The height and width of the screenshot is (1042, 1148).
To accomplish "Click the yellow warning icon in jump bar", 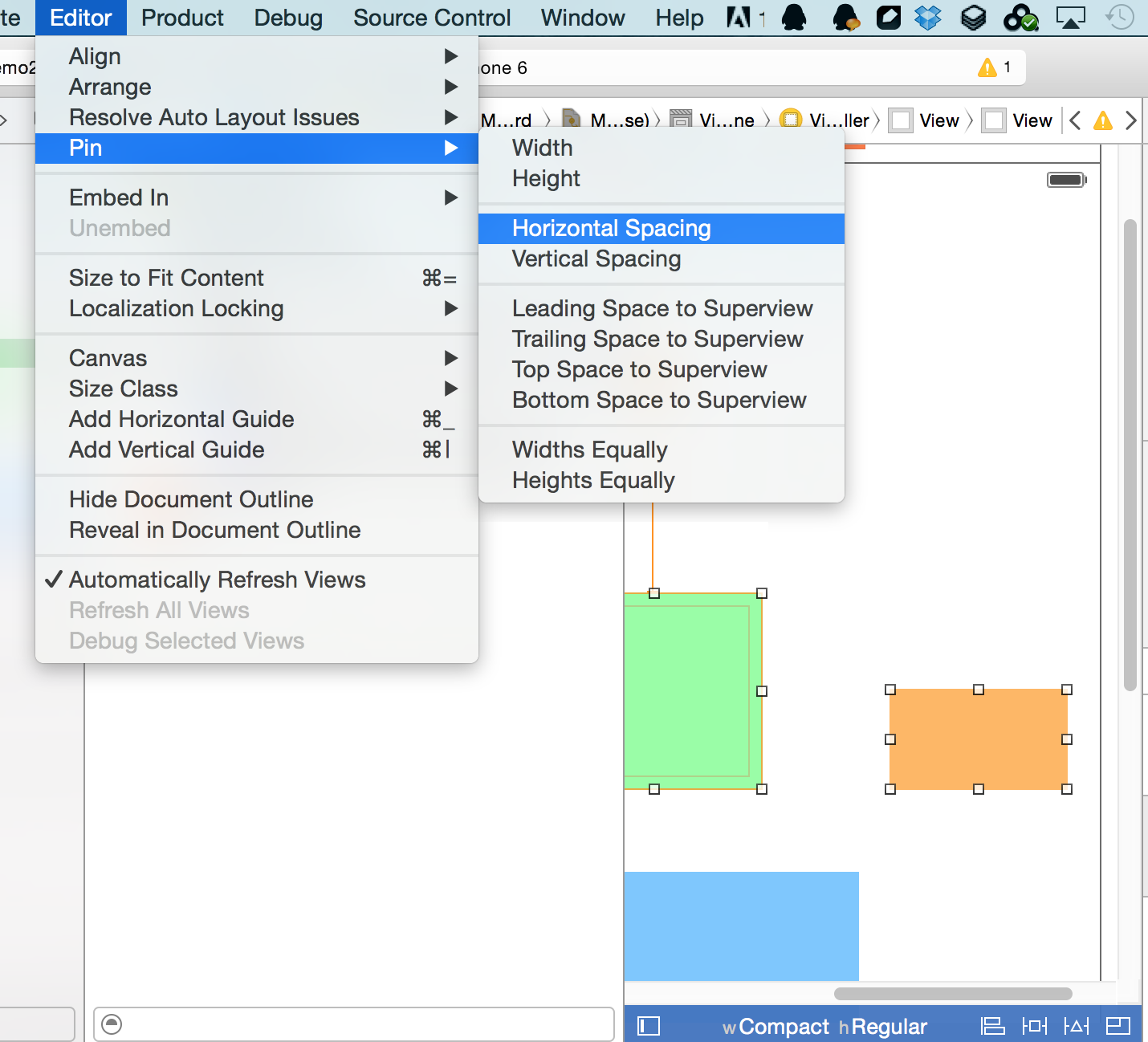I will coord(1103,120).
